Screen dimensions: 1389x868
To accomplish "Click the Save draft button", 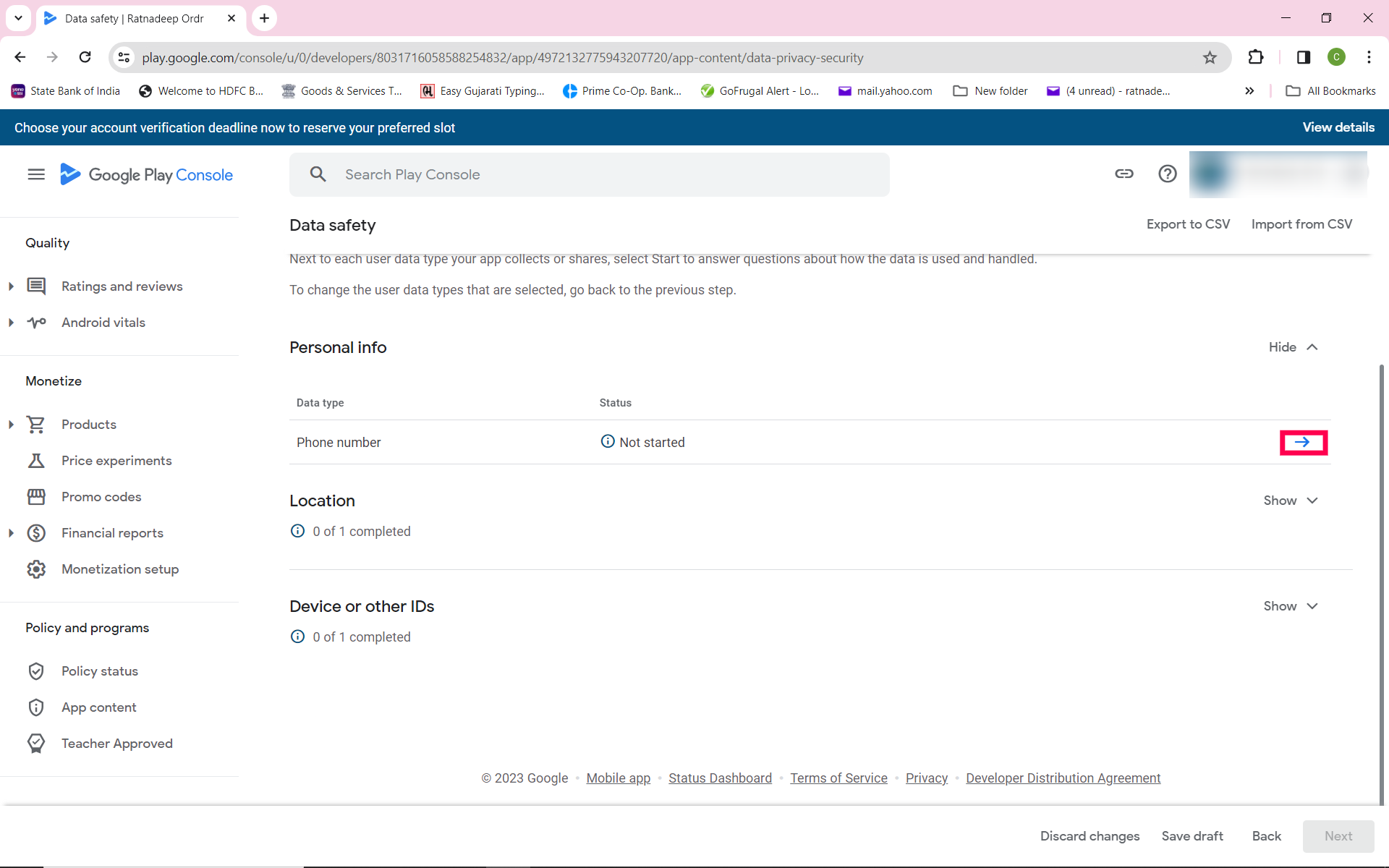I will coord(1192,836).
